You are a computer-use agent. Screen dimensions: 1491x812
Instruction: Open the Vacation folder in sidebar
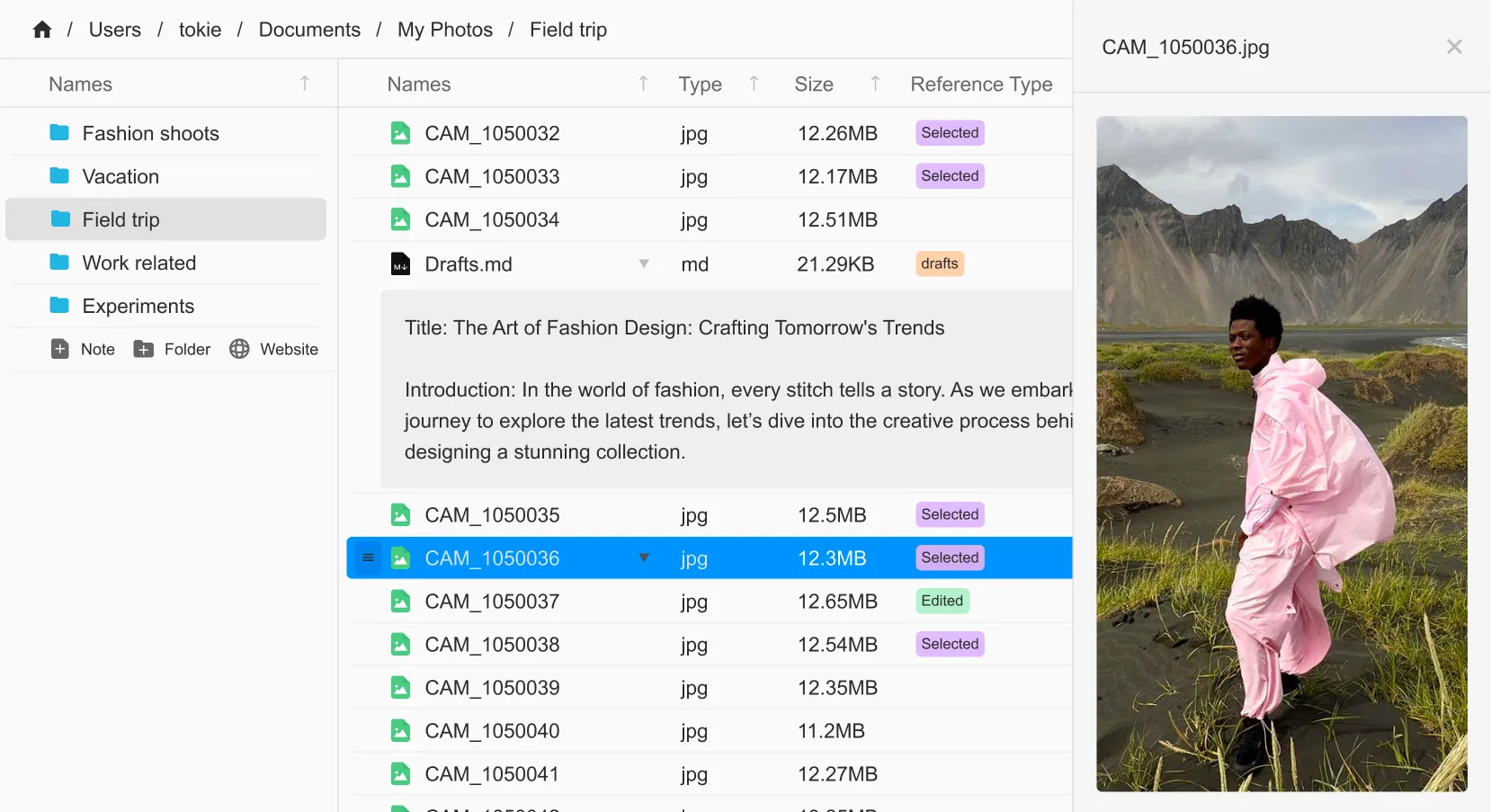[121, 176]
